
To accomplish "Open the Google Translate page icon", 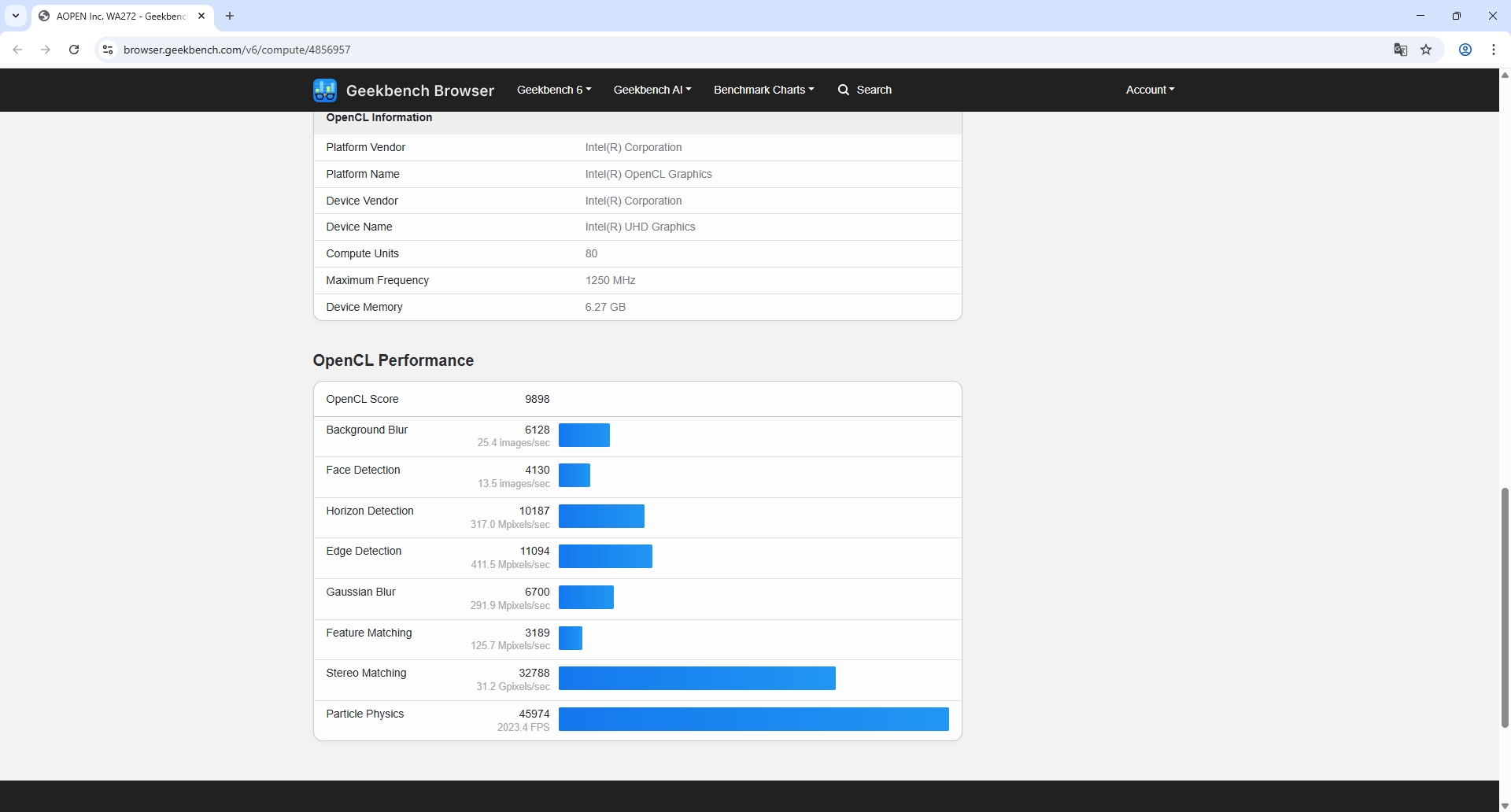I will pyautogui.click(x=1400, y=50).
